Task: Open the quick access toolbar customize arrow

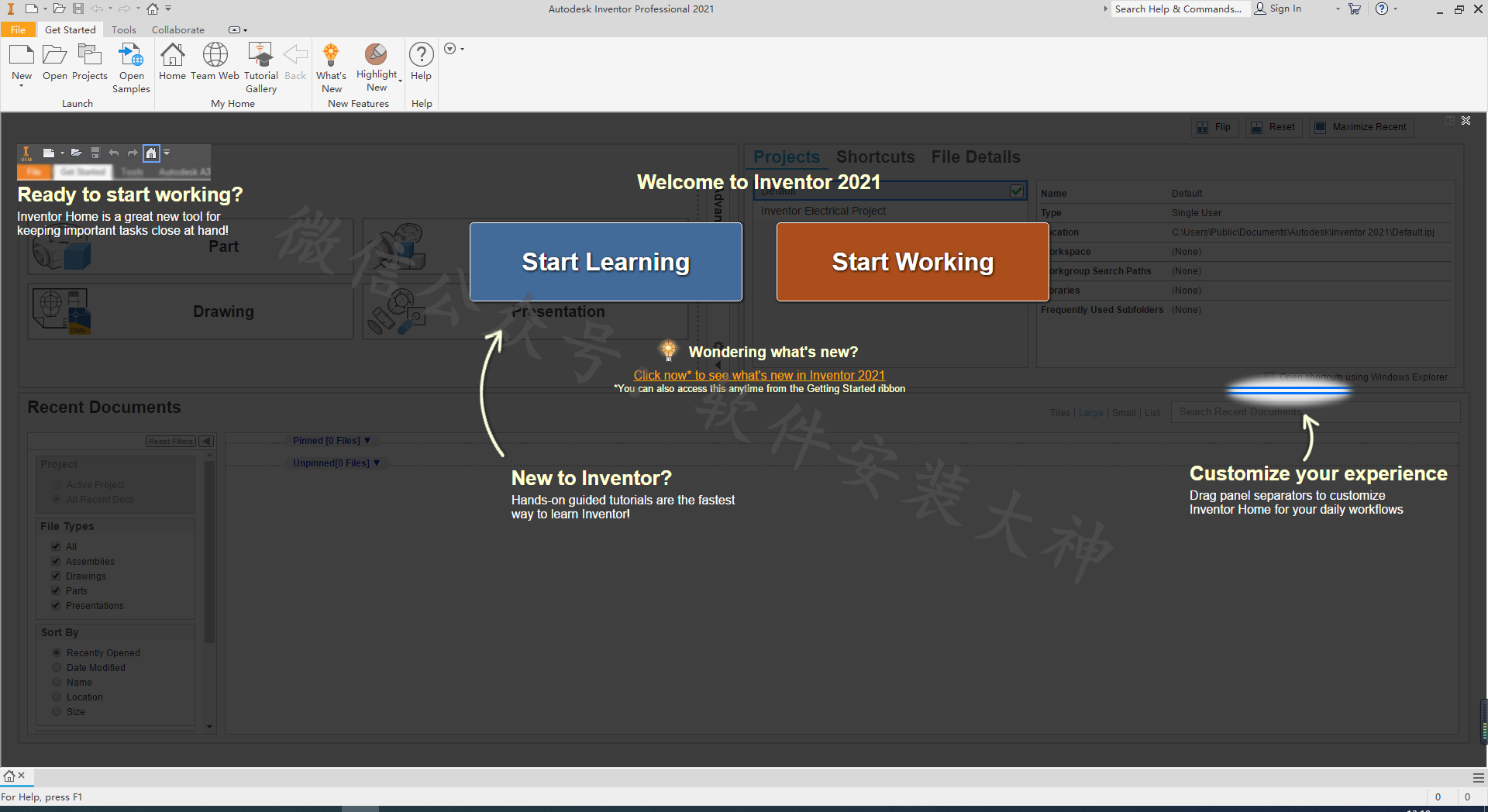Action: pyautogui.click(x=168, y=9)
